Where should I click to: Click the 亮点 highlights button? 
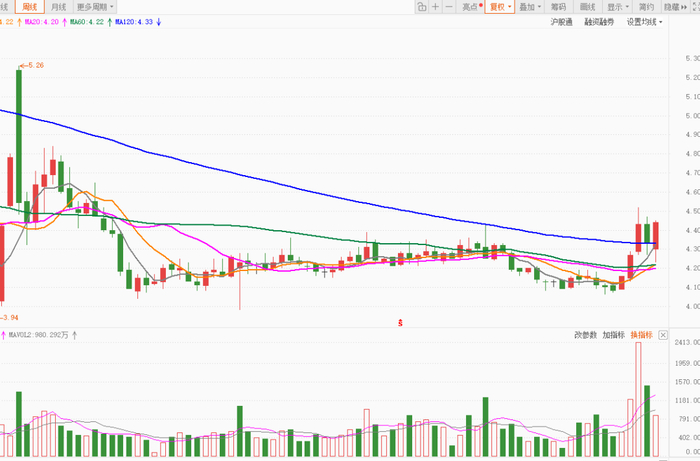471,7
